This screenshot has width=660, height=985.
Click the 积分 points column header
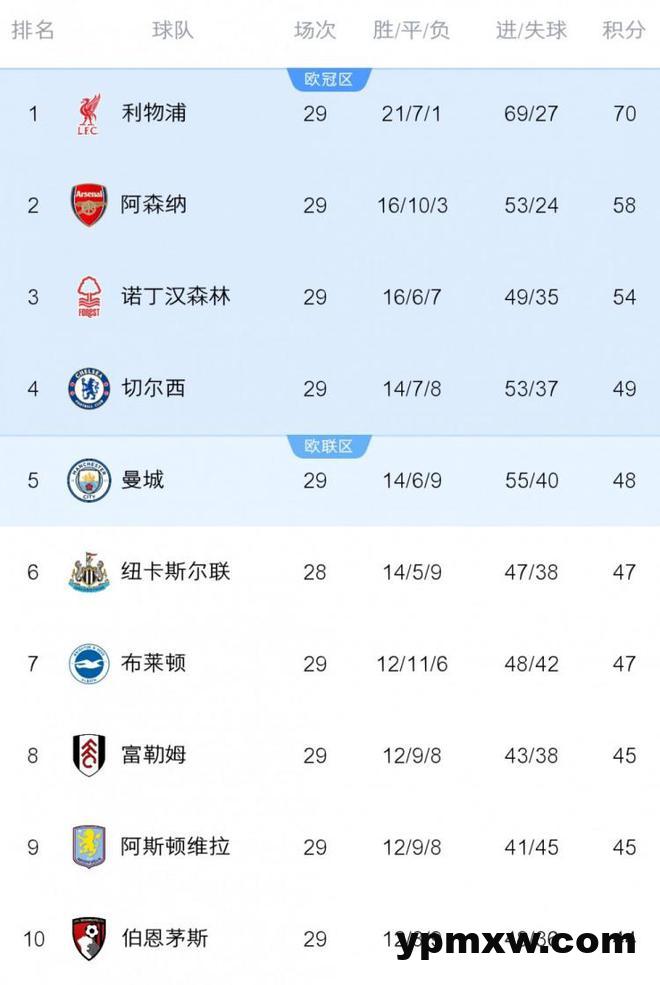[x=624, y=30]
